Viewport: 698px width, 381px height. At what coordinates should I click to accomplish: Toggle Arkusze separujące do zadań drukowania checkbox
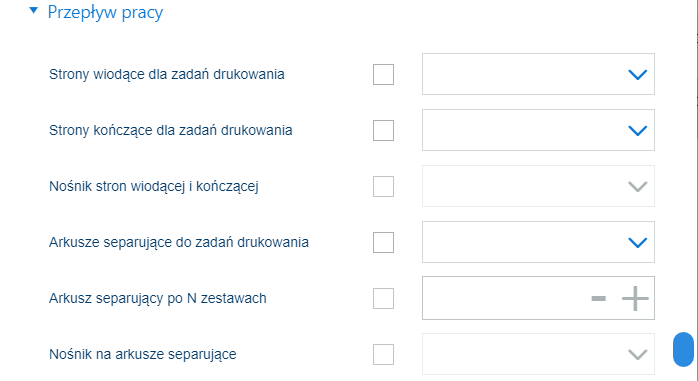tap(383, 243)
